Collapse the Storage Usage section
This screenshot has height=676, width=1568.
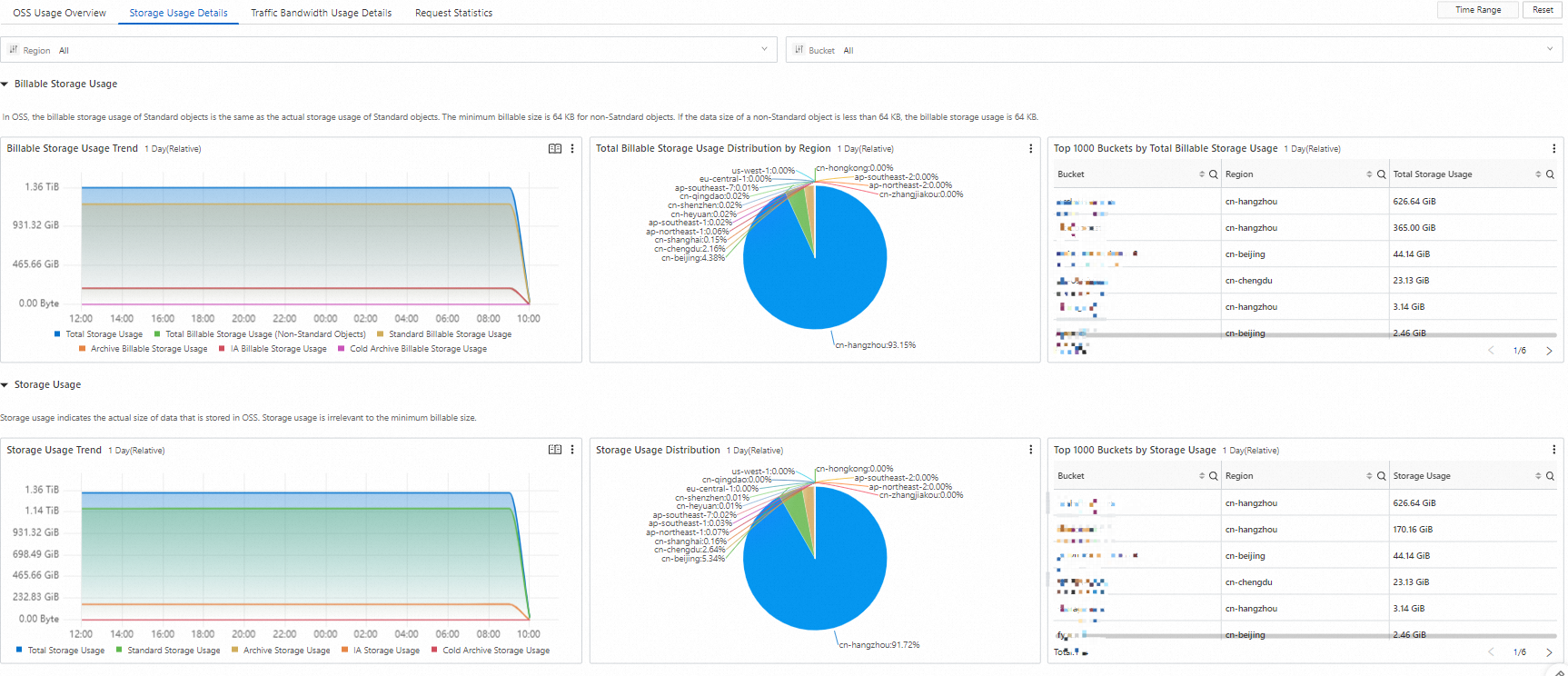(x=5, y=385)
